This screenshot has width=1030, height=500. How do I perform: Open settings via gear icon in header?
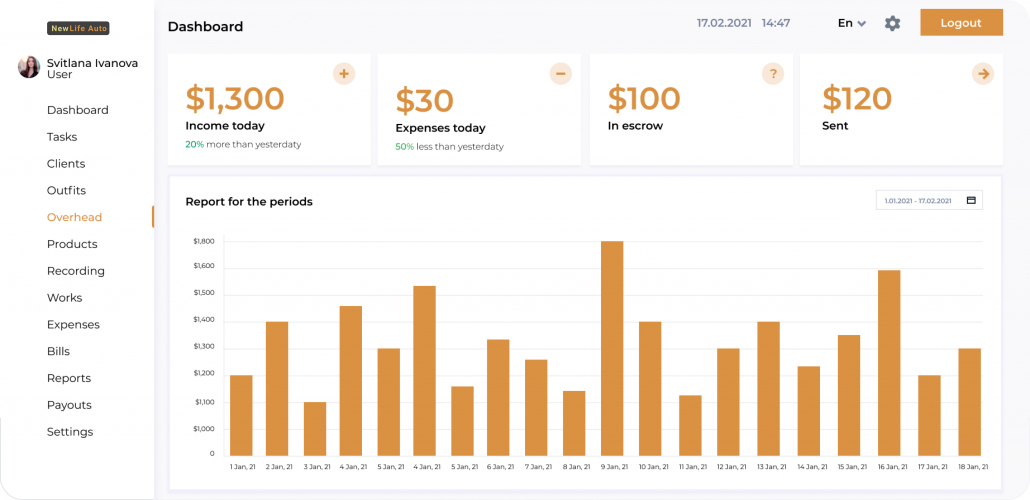click(892, 23)
